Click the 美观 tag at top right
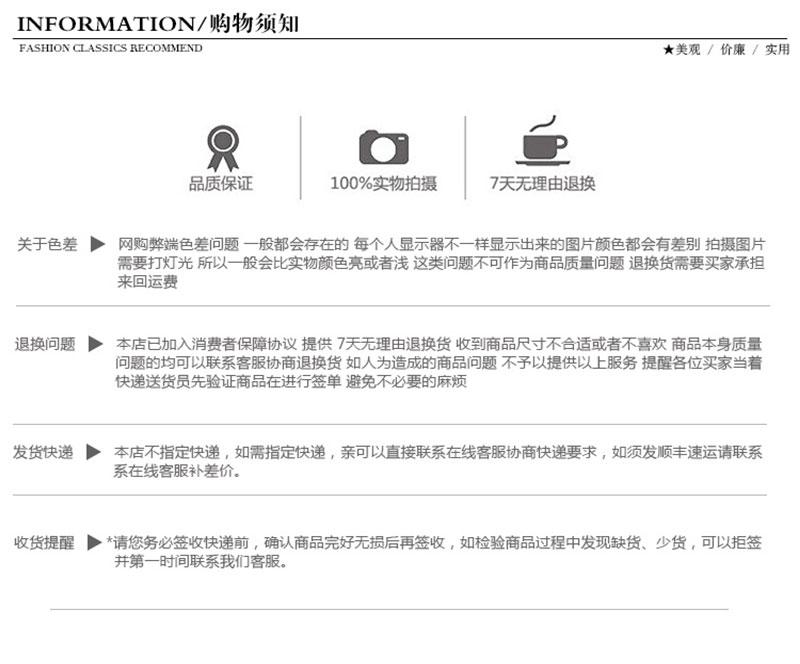The width and height of the screenshot is (800, 664). (687, 50)
